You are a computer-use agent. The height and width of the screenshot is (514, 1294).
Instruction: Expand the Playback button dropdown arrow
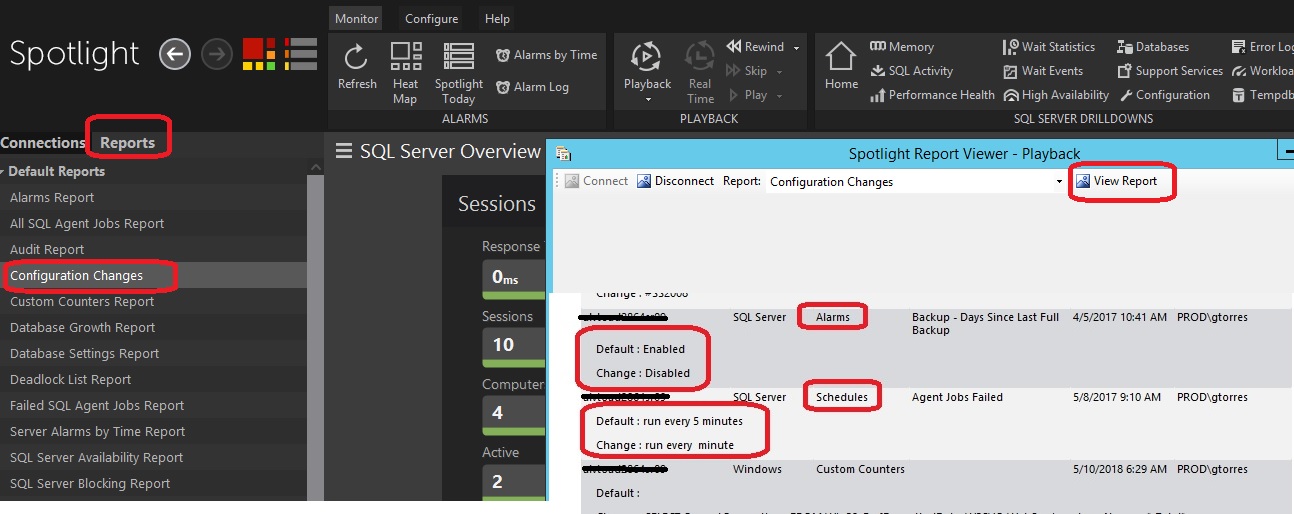pyautogui.click(x=648, y=99)
